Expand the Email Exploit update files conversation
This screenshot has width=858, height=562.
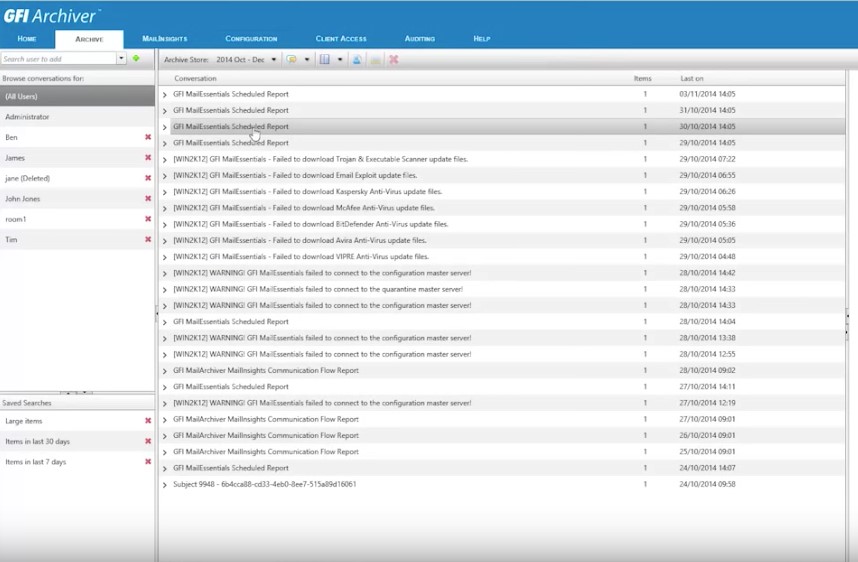[165, 176]
